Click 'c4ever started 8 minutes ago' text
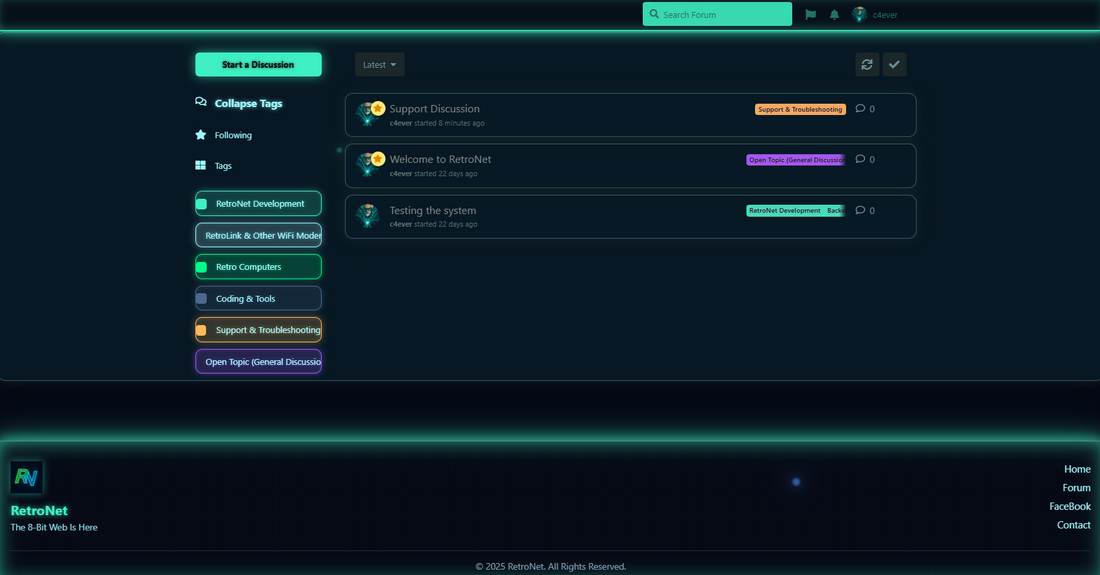The width and height of the screenshot is (1100, 575). point(437,123)
